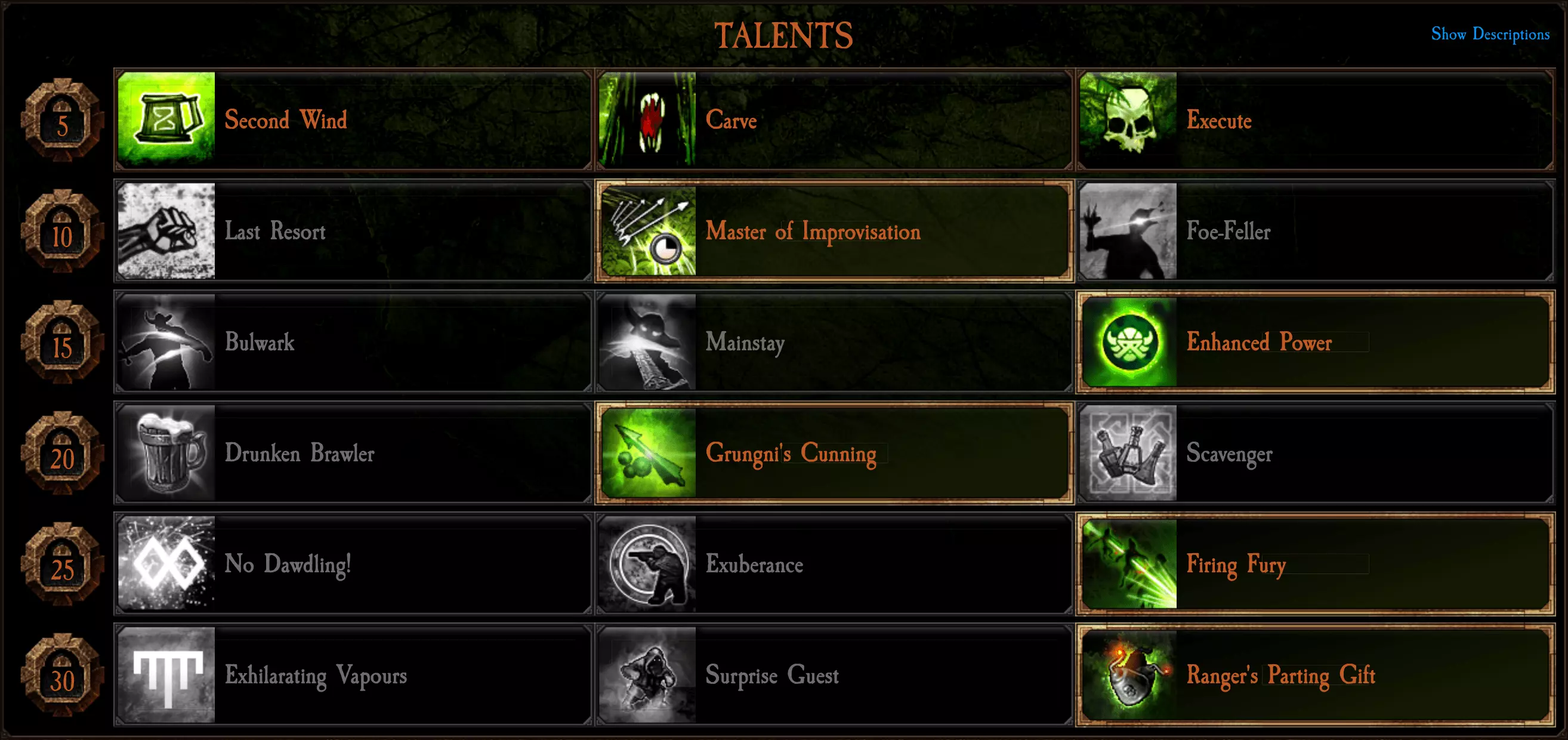This screenshot has width=1568, height=740.
Task: Click the Firing Fury talent label
Action: pos(1236,565)
